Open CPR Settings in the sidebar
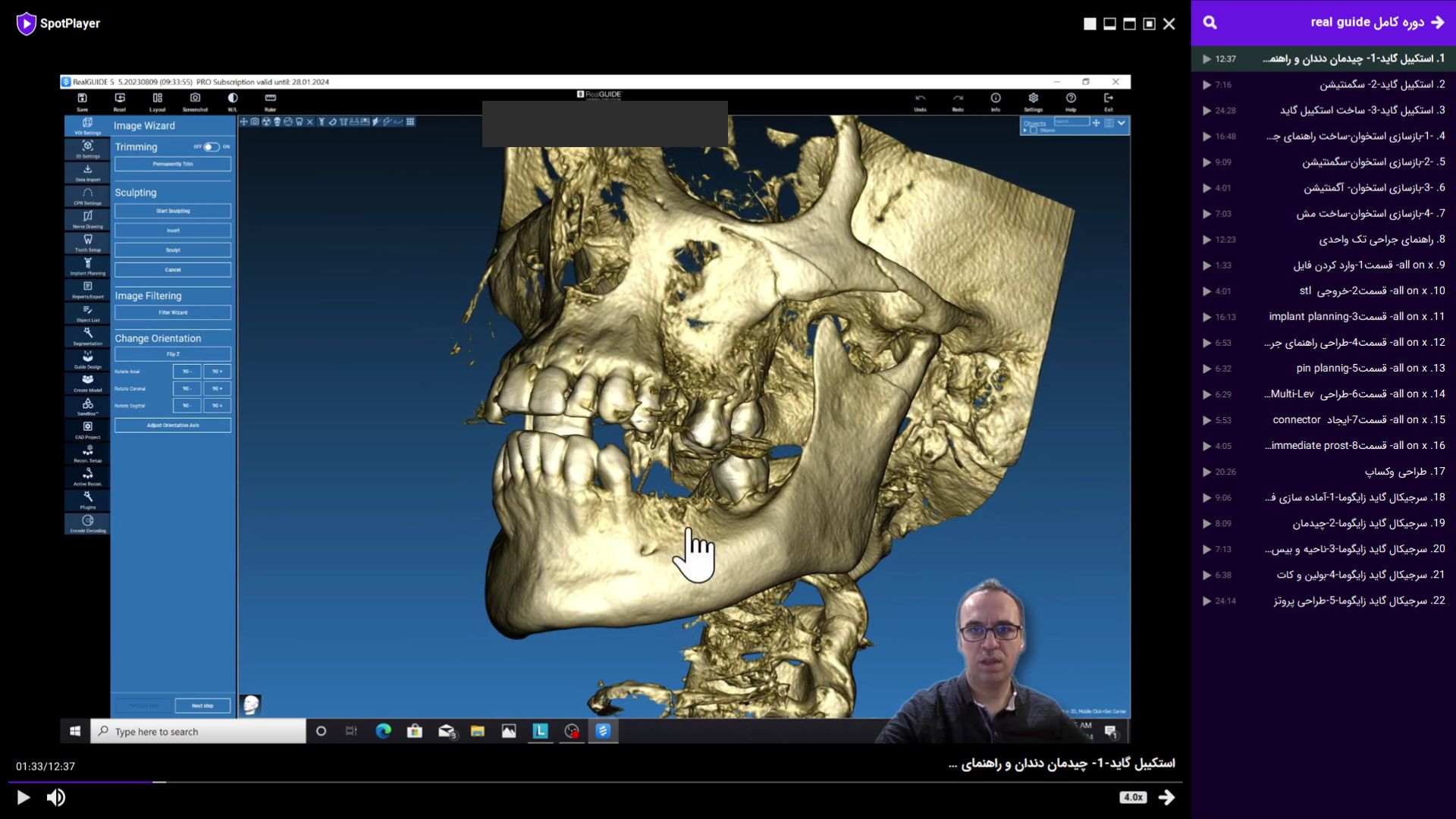 [x=88, y=196]
